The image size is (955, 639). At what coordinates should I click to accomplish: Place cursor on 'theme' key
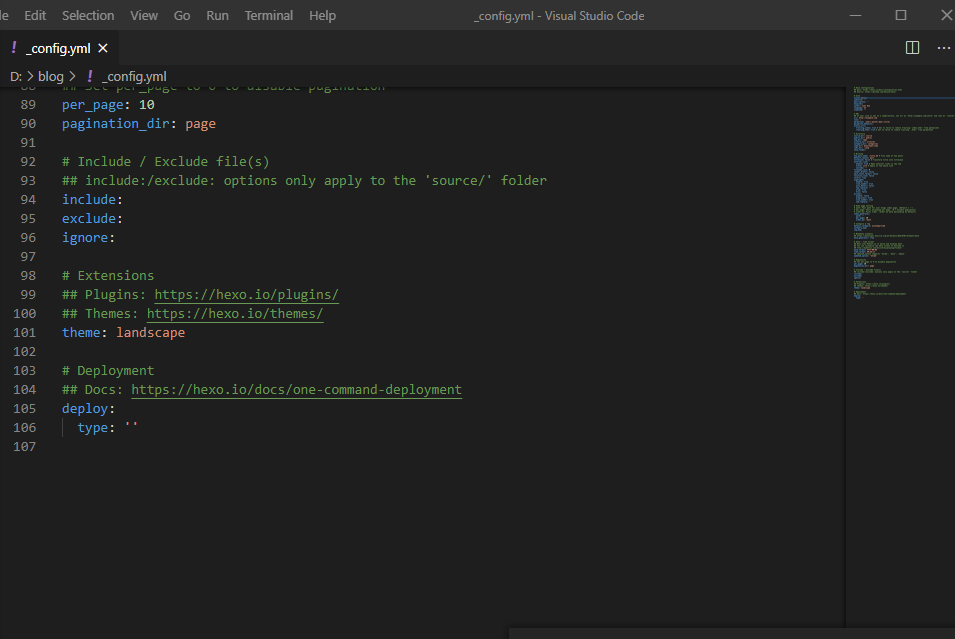(x=81, y=333)
